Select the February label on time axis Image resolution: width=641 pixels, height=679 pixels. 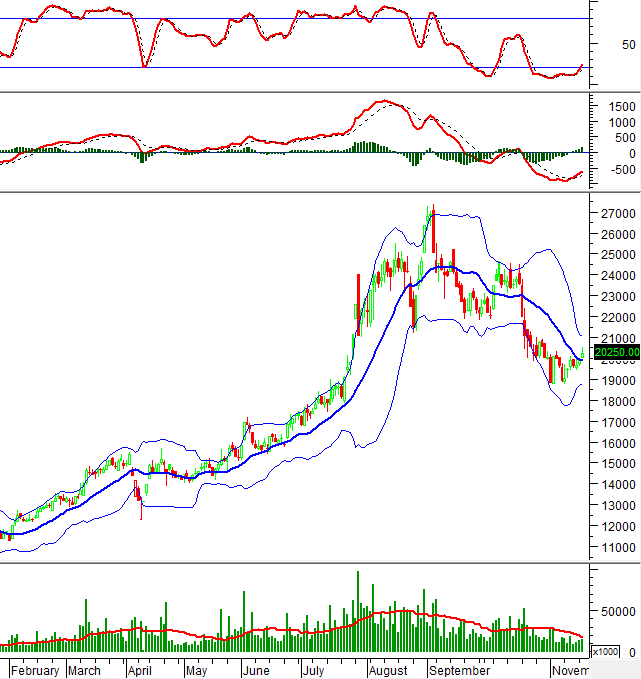point(34,670)
